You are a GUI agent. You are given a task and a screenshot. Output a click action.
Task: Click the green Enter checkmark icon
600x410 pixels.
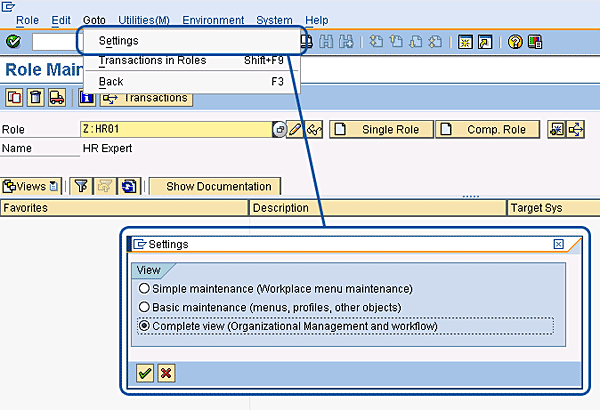point(13,42)
